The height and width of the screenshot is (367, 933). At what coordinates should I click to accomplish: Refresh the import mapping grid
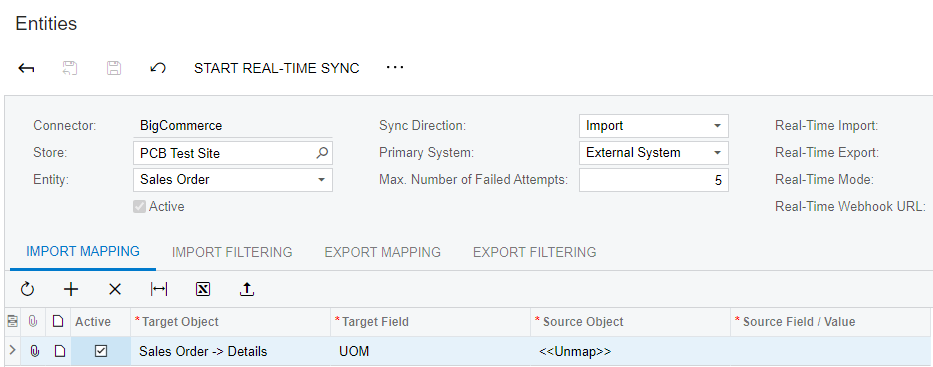pyautogui.click(x=27, y=289)
